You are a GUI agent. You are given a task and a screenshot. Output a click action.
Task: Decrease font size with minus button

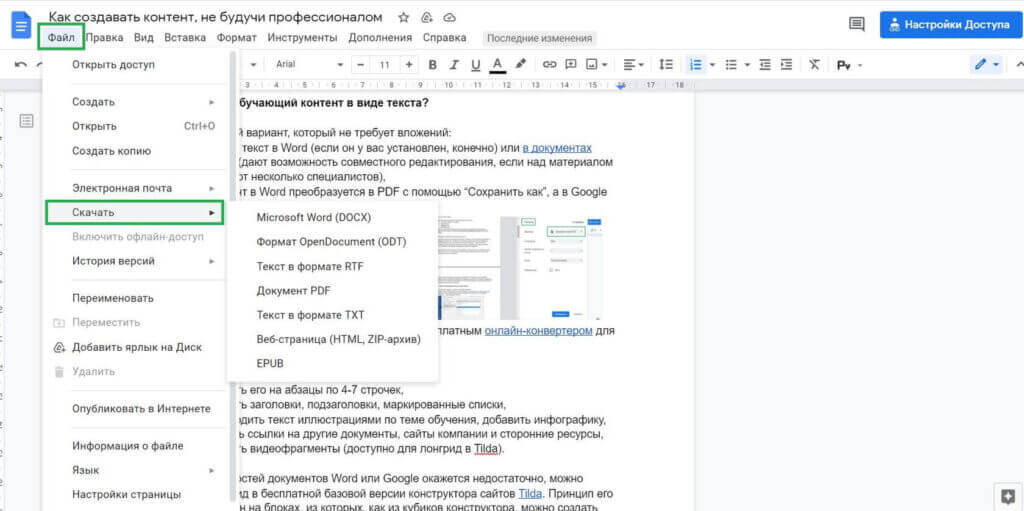pos(360,65)
